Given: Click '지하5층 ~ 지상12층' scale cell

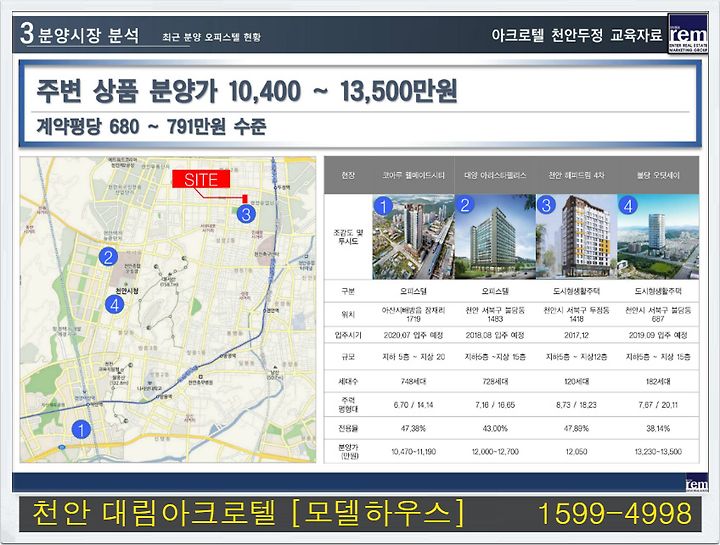Looking at the screenshot, I should pyautogui.click(x=576, y=357).
